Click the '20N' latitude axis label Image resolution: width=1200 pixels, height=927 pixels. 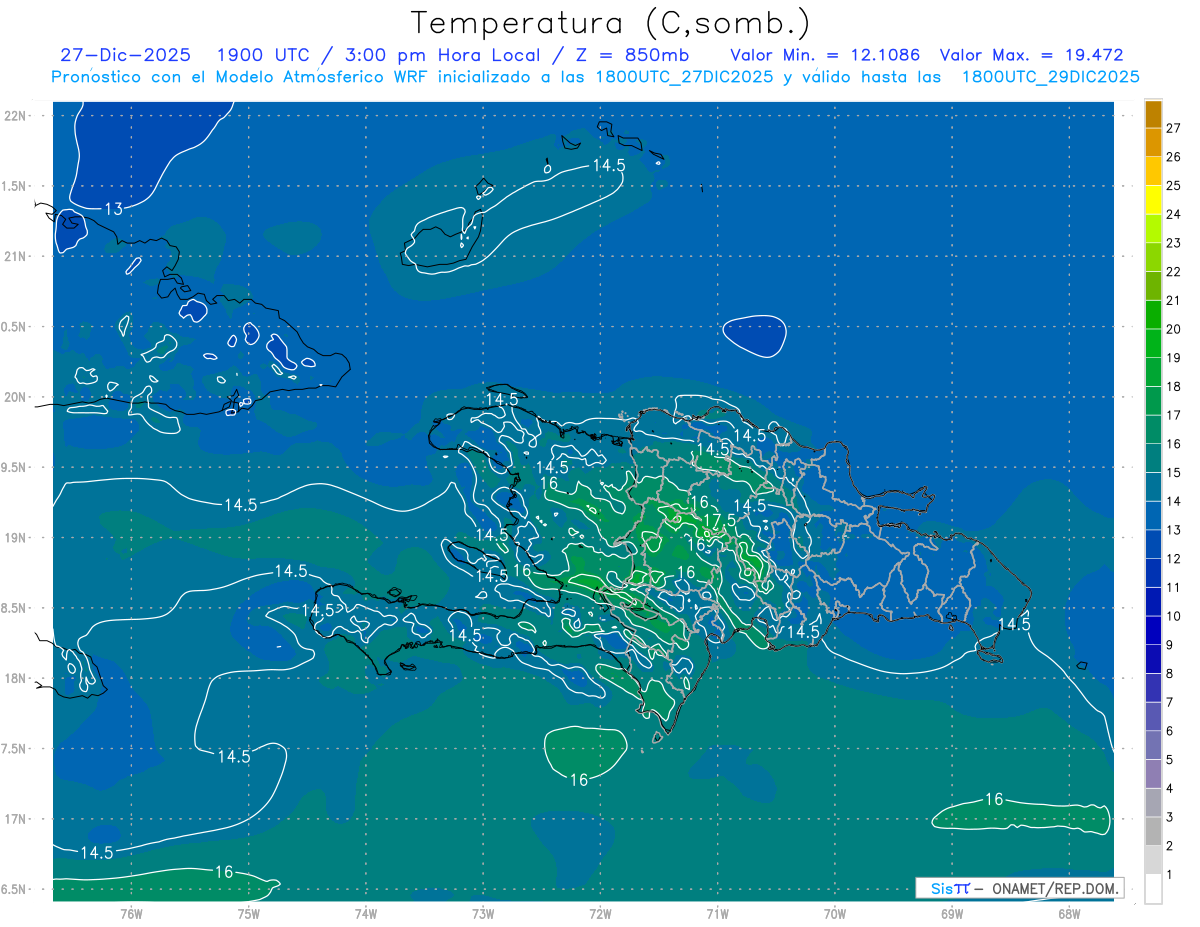17,397
